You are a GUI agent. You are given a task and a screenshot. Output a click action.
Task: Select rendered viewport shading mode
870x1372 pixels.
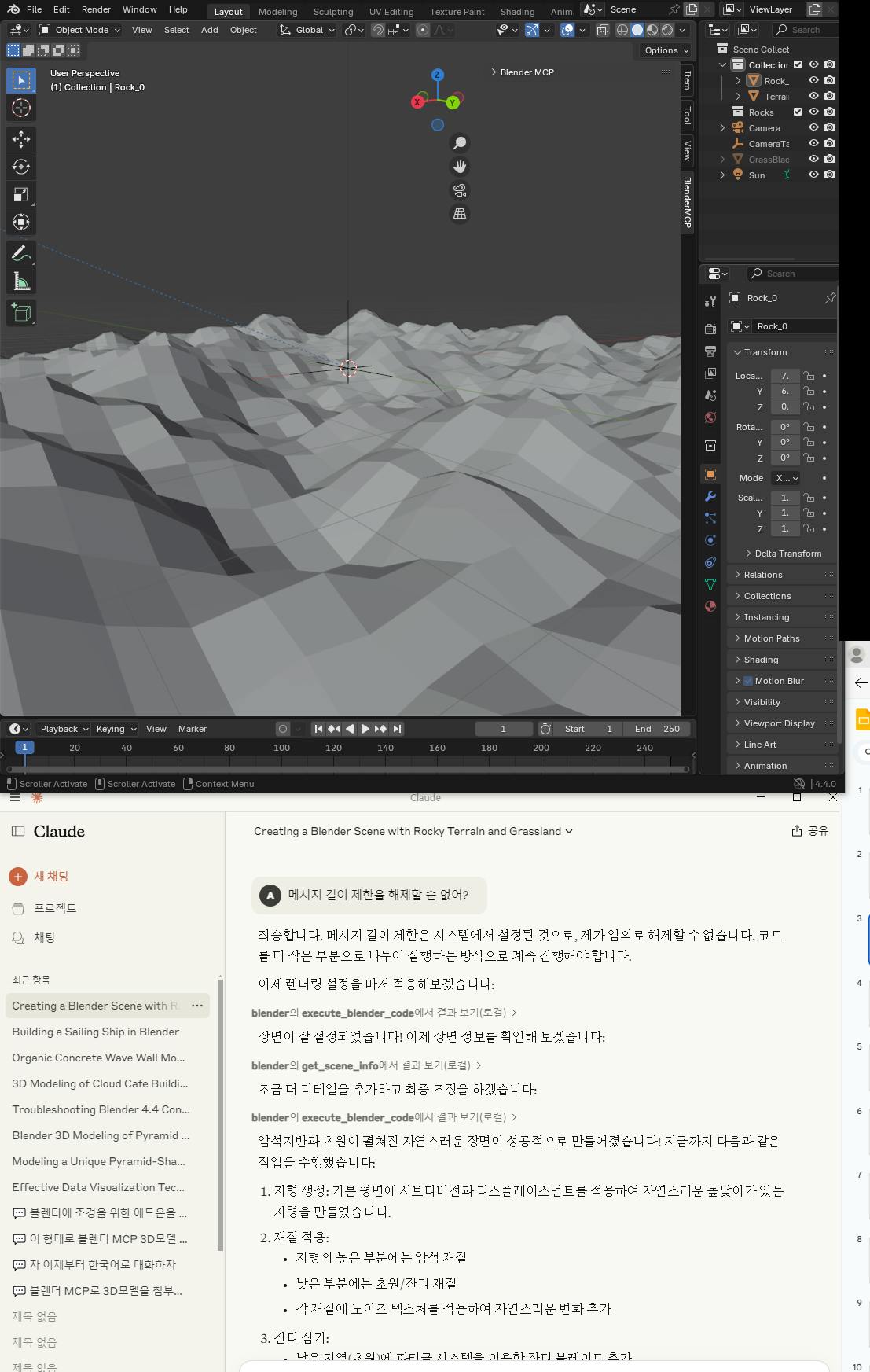point(667,30)
